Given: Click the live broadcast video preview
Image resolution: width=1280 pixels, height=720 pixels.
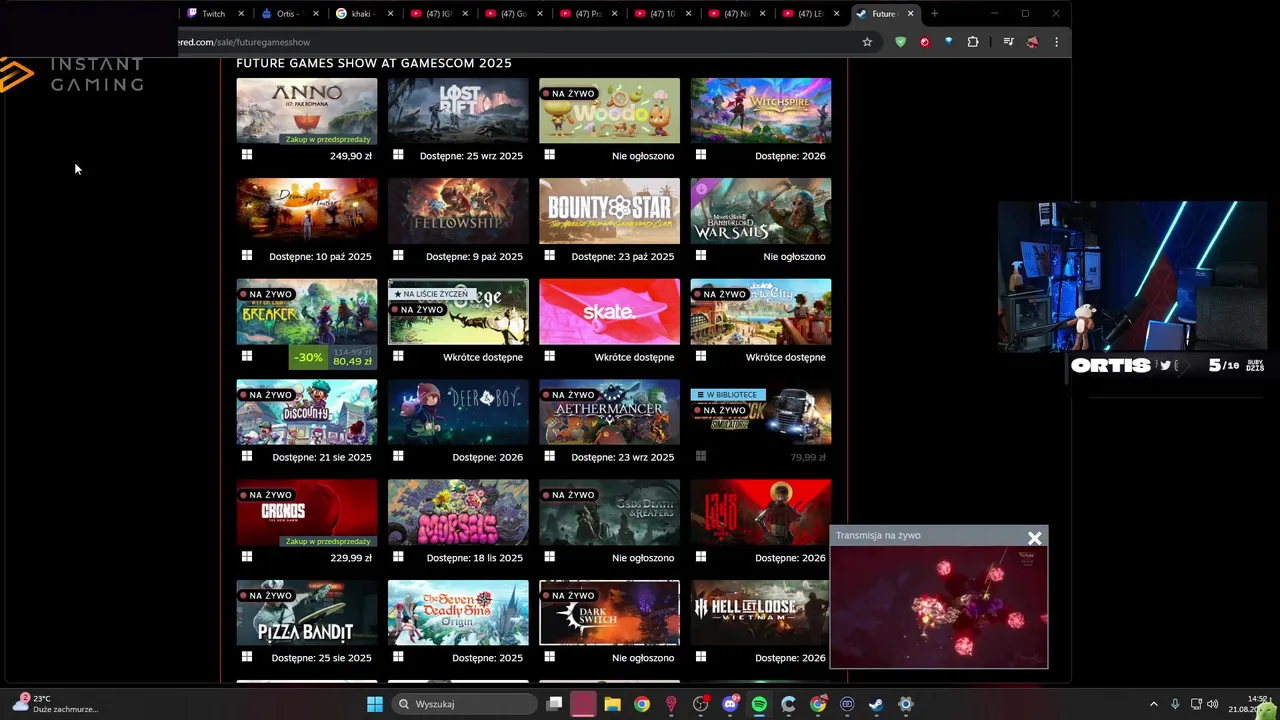Looking at the screenshot, I should click(939, 606).
